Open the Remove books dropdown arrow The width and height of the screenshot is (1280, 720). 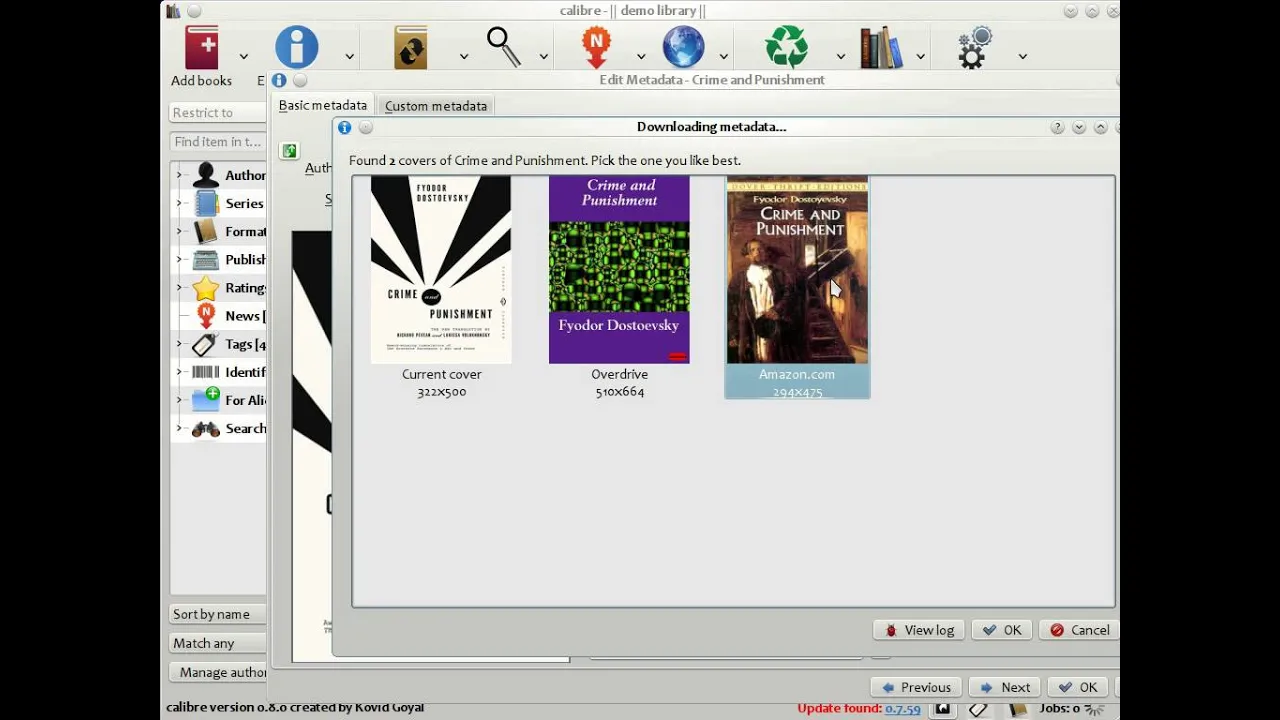[x=840, y=56]
